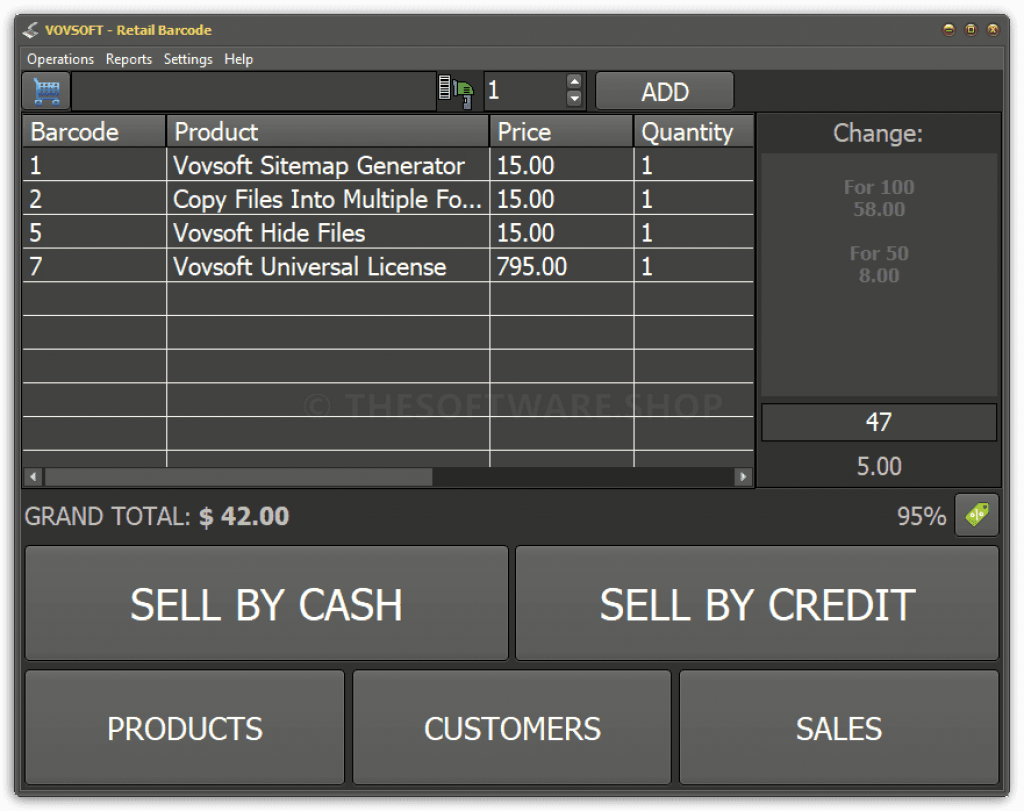Click the 15.00 price of Copy Files row
The image size is (1024, 811).
click(561, 199)
